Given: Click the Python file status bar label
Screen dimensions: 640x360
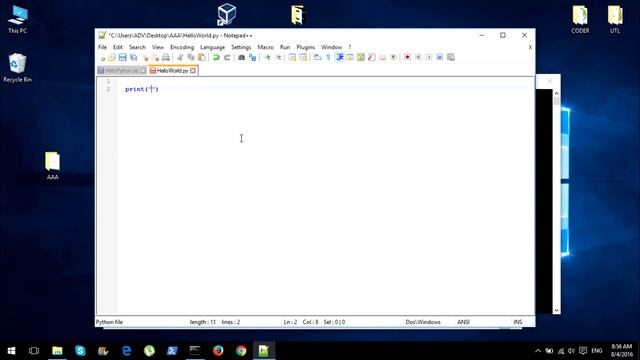Looking at the screenshot, I should pos(109,322).
